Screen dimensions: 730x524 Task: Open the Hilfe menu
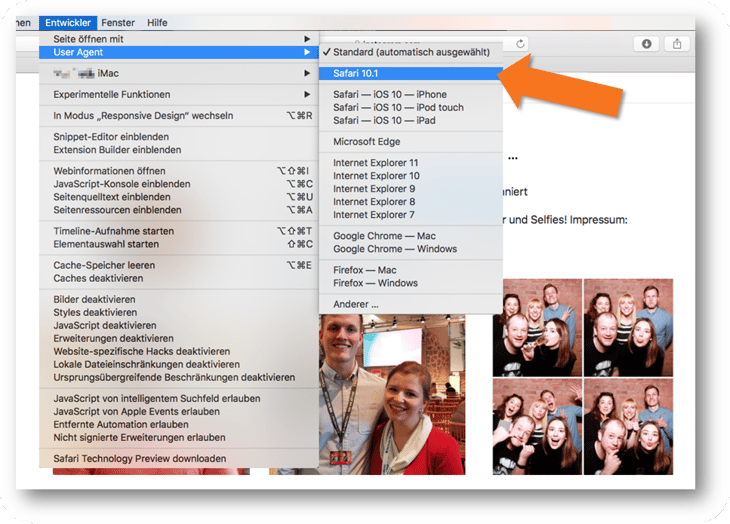(x=157, y=22)
